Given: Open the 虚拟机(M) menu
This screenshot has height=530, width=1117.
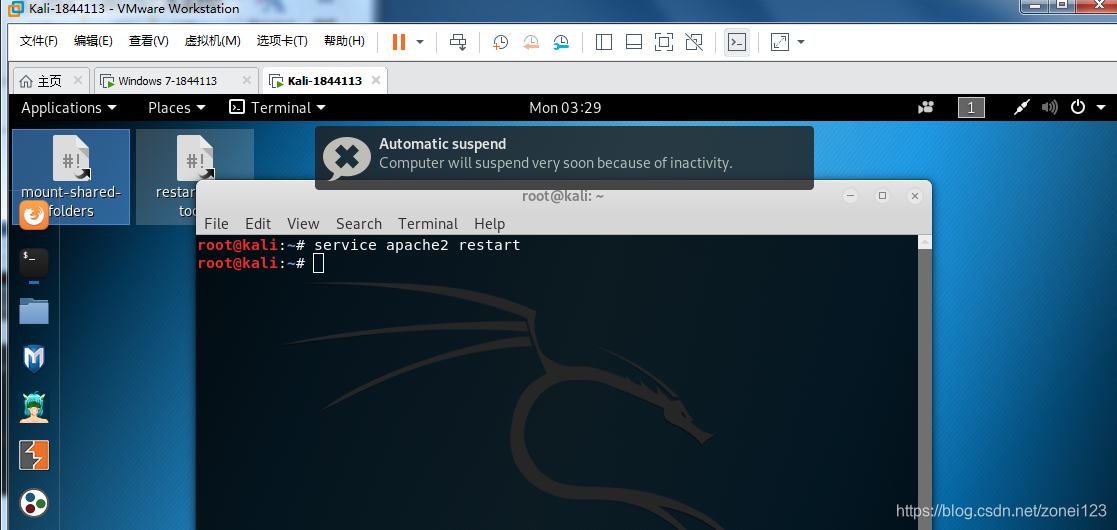Looking at the screenshot, I should [x=212, y=41].
